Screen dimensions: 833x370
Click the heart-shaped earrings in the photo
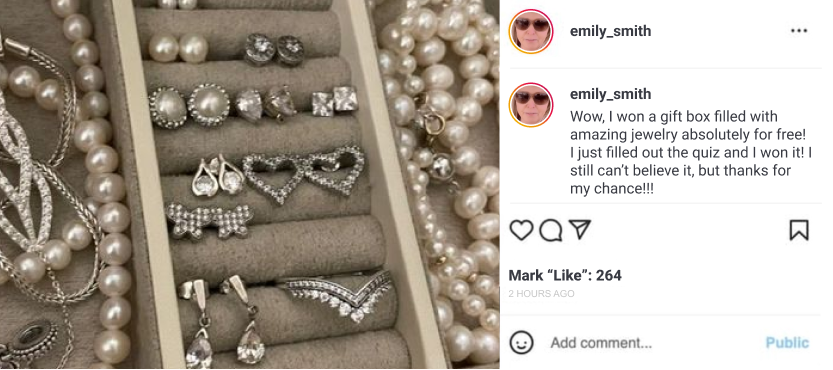[x=304, y=173]
